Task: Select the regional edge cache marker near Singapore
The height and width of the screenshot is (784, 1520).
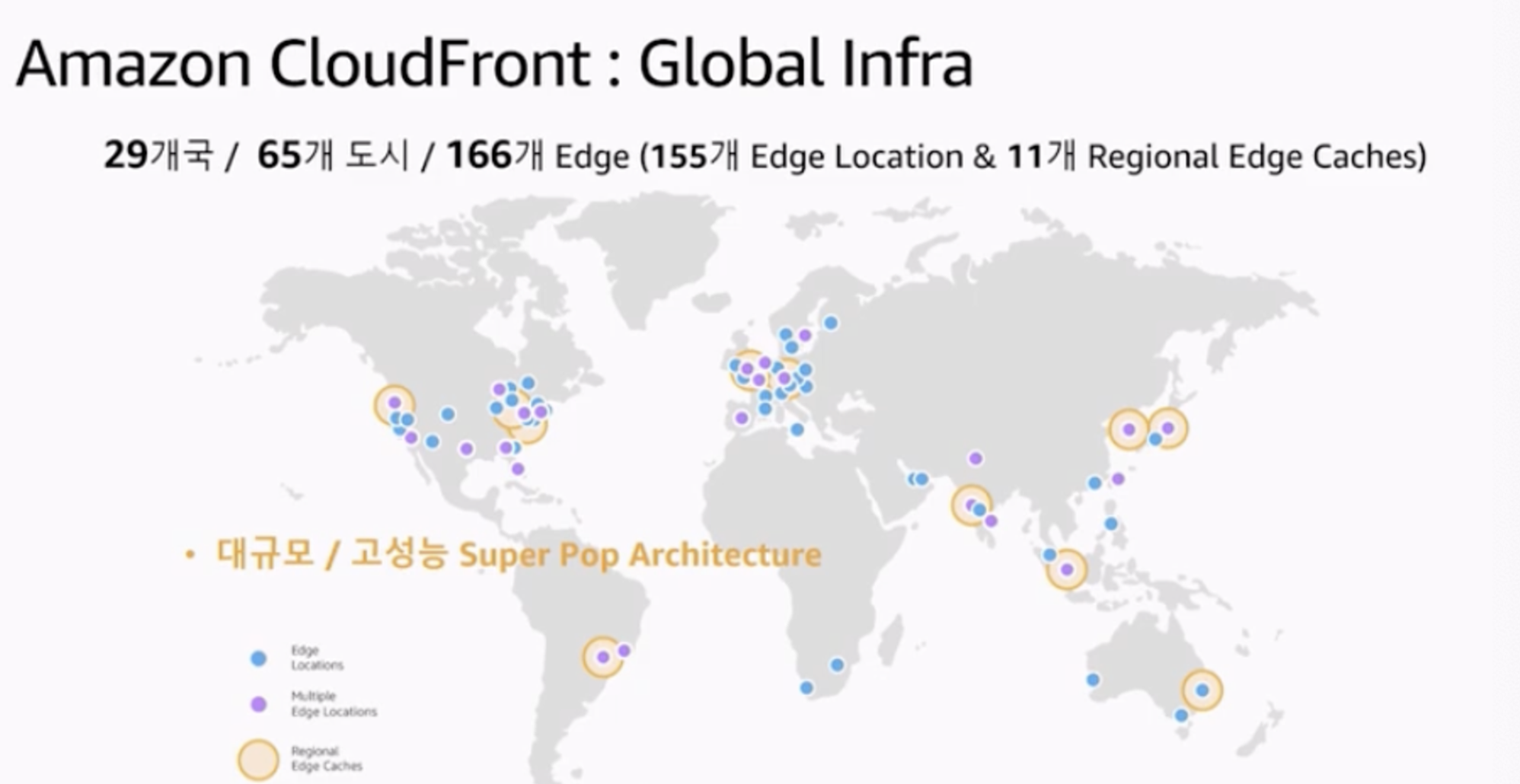Action: [x=1067, y=569]
